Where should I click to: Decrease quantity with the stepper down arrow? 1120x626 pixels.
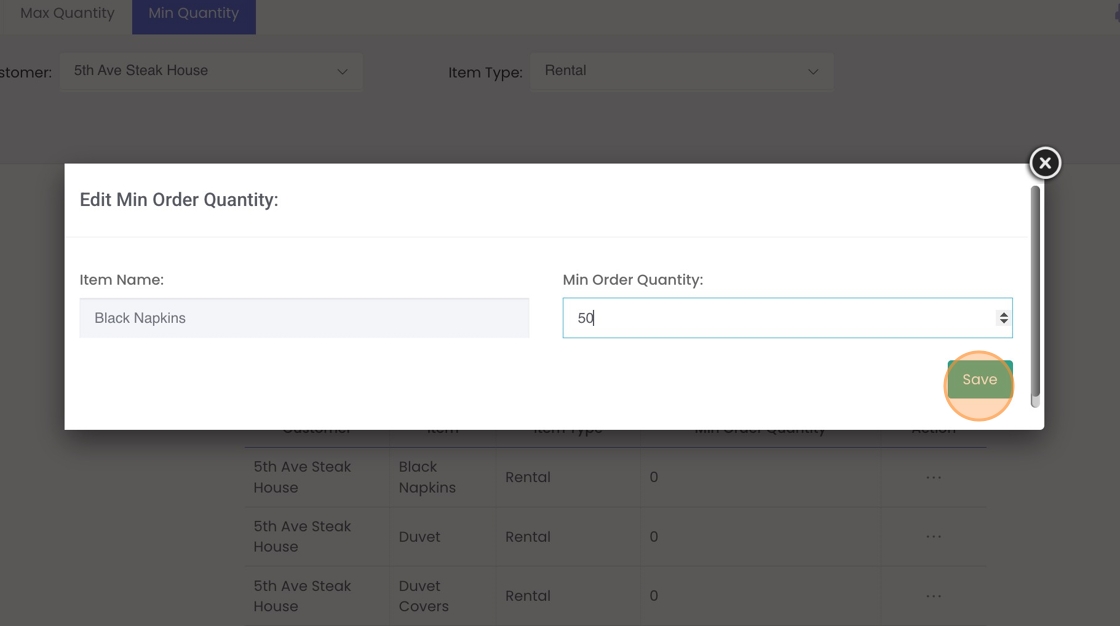click(x=1003, y=322)
